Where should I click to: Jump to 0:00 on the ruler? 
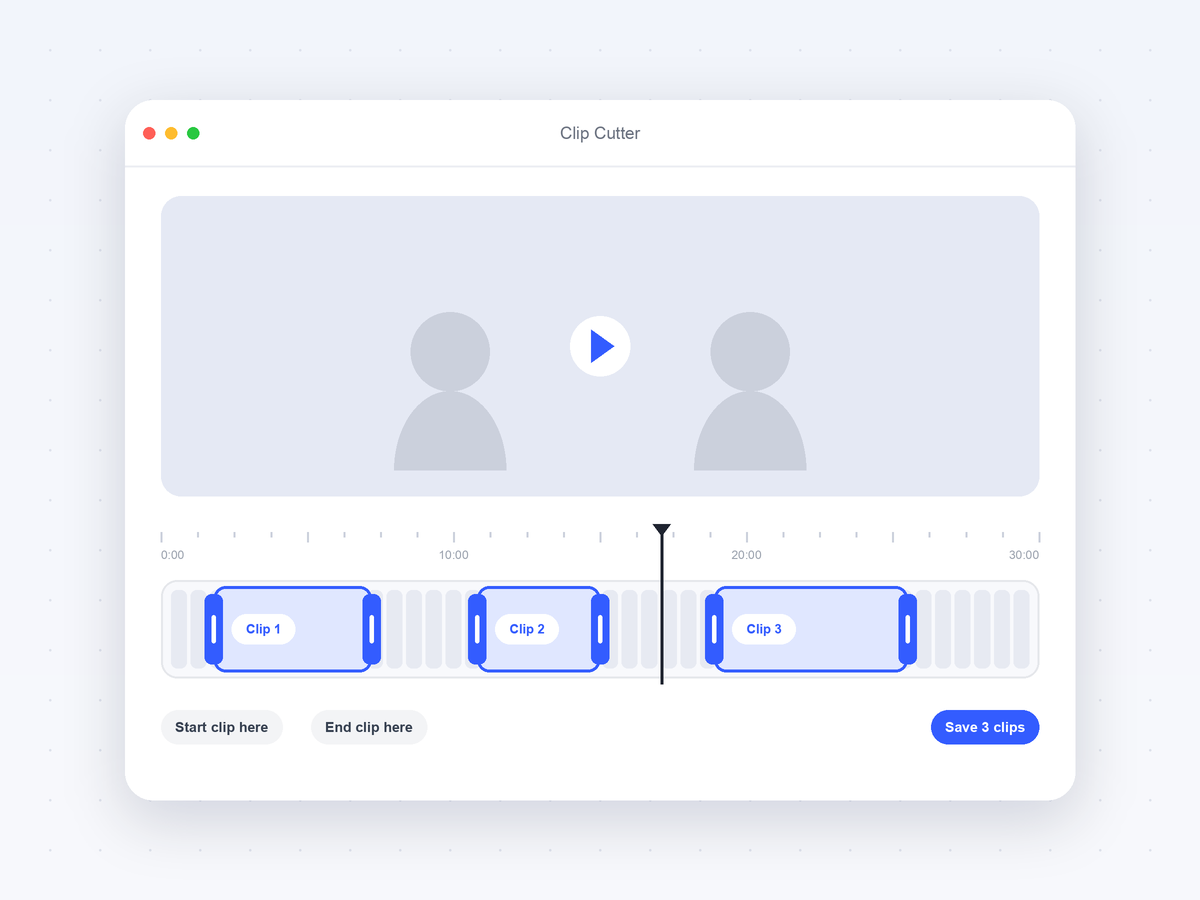[x=172, y=555]
